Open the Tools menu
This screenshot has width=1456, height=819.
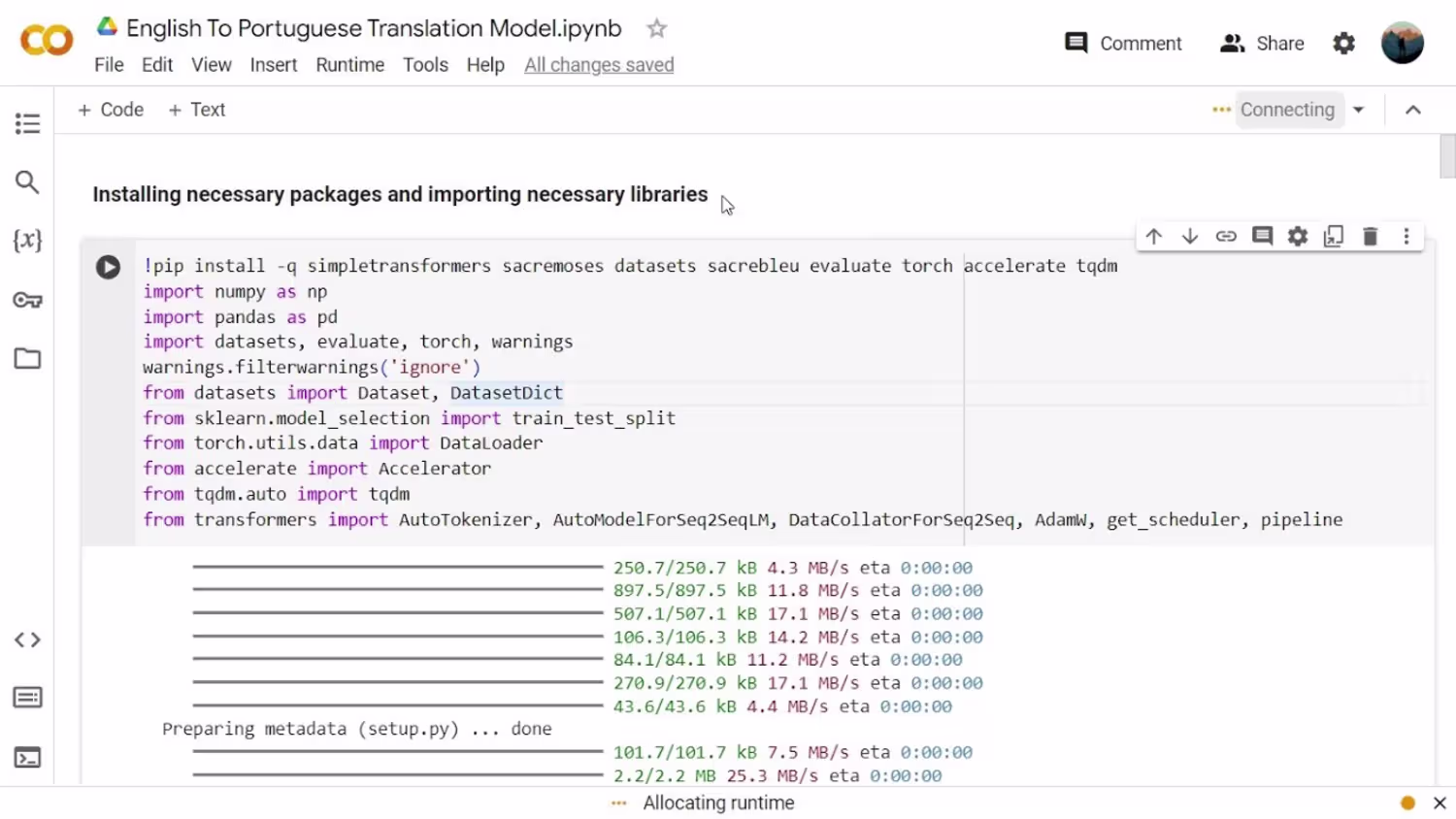pyautogui.click(x=425, y=65)
